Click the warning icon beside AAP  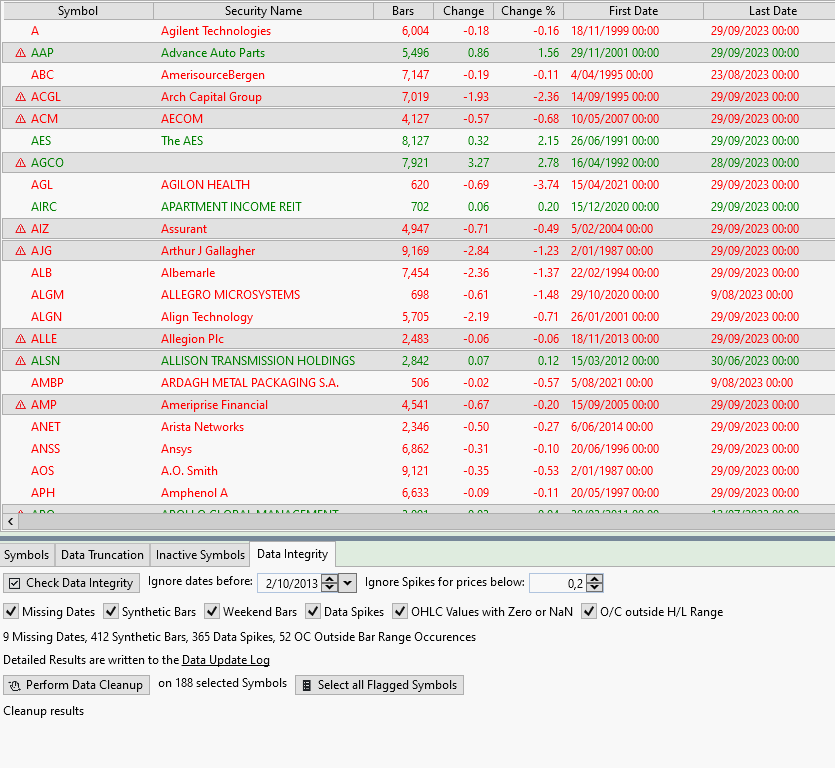click(21, 53)
